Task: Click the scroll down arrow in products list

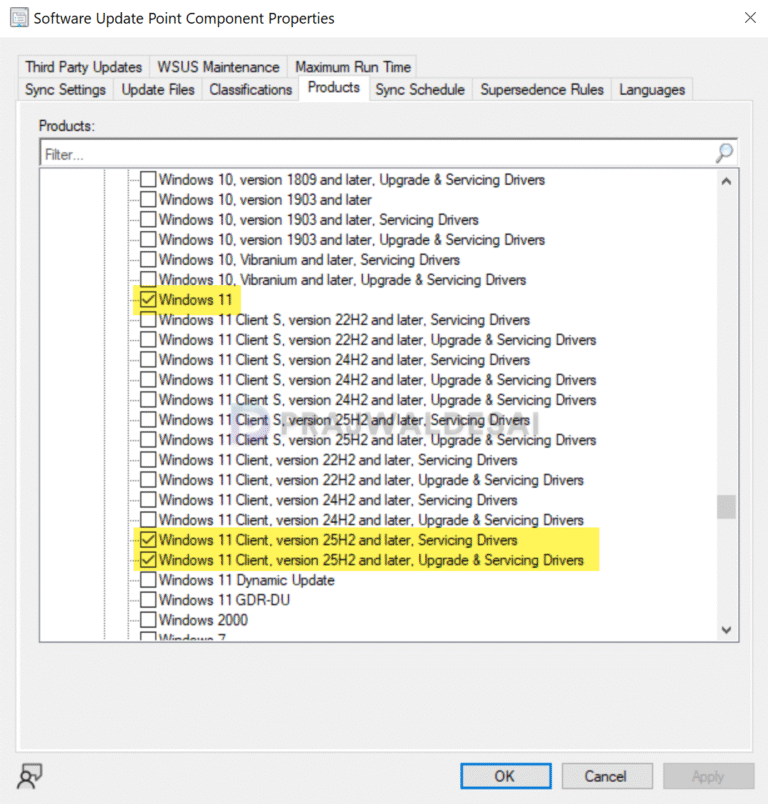Action: click(x=726, y=630)
